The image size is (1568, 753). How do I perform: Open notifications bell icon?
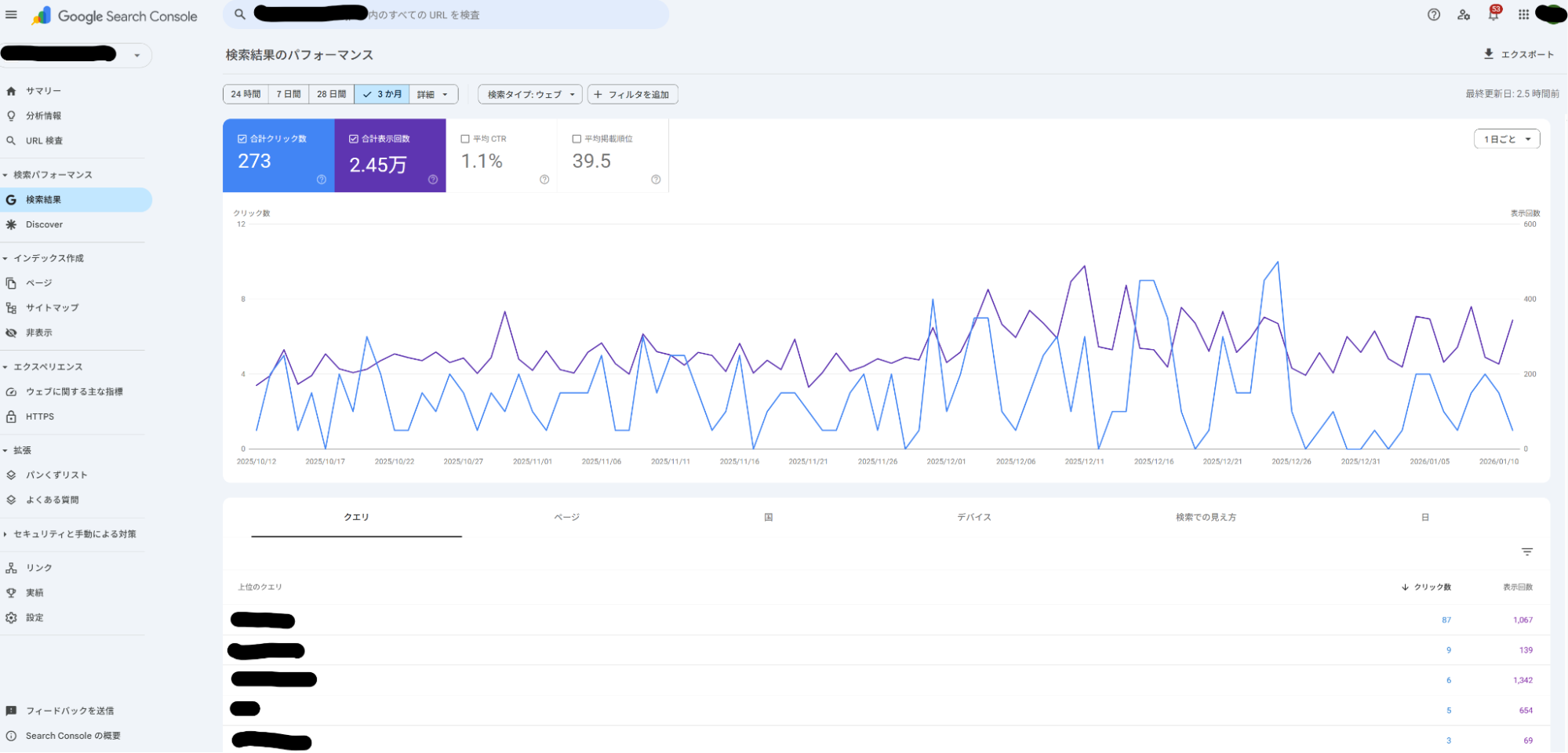[x=1493, y=15]
